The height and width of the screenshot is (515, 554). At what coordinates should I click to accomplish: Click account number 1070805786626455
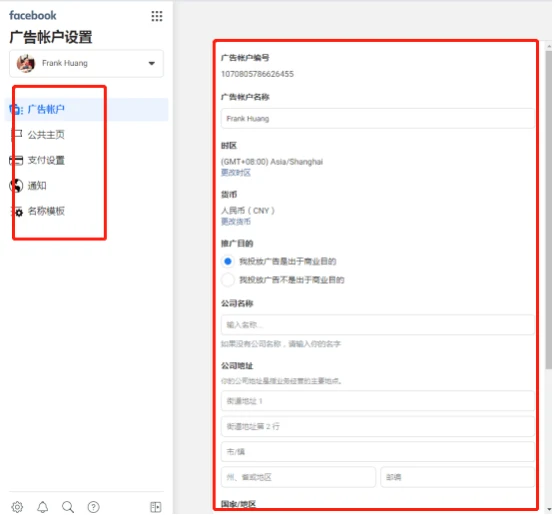coord(257,74)
